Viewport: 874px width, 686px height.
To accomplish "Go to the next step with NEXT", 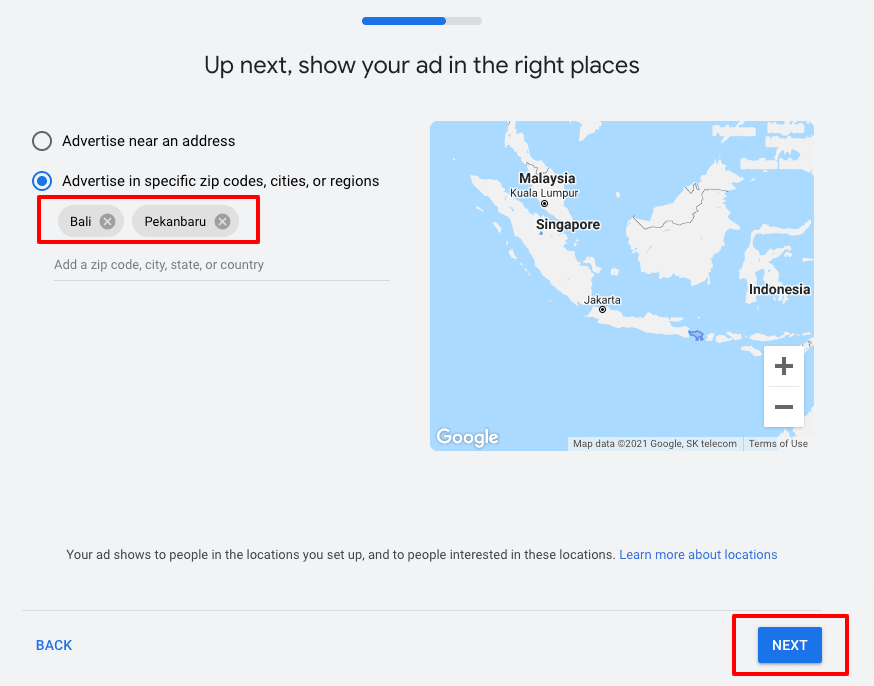I will pyautogui.click(x=789, y=645).
